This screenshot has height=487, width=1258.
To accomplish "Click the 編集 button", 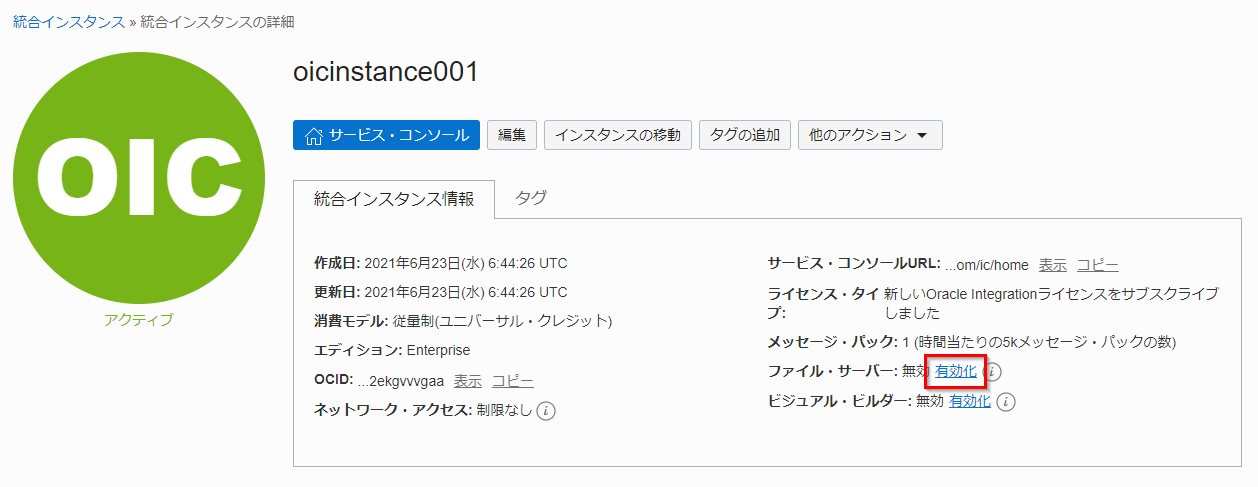I will coord(512,135).
